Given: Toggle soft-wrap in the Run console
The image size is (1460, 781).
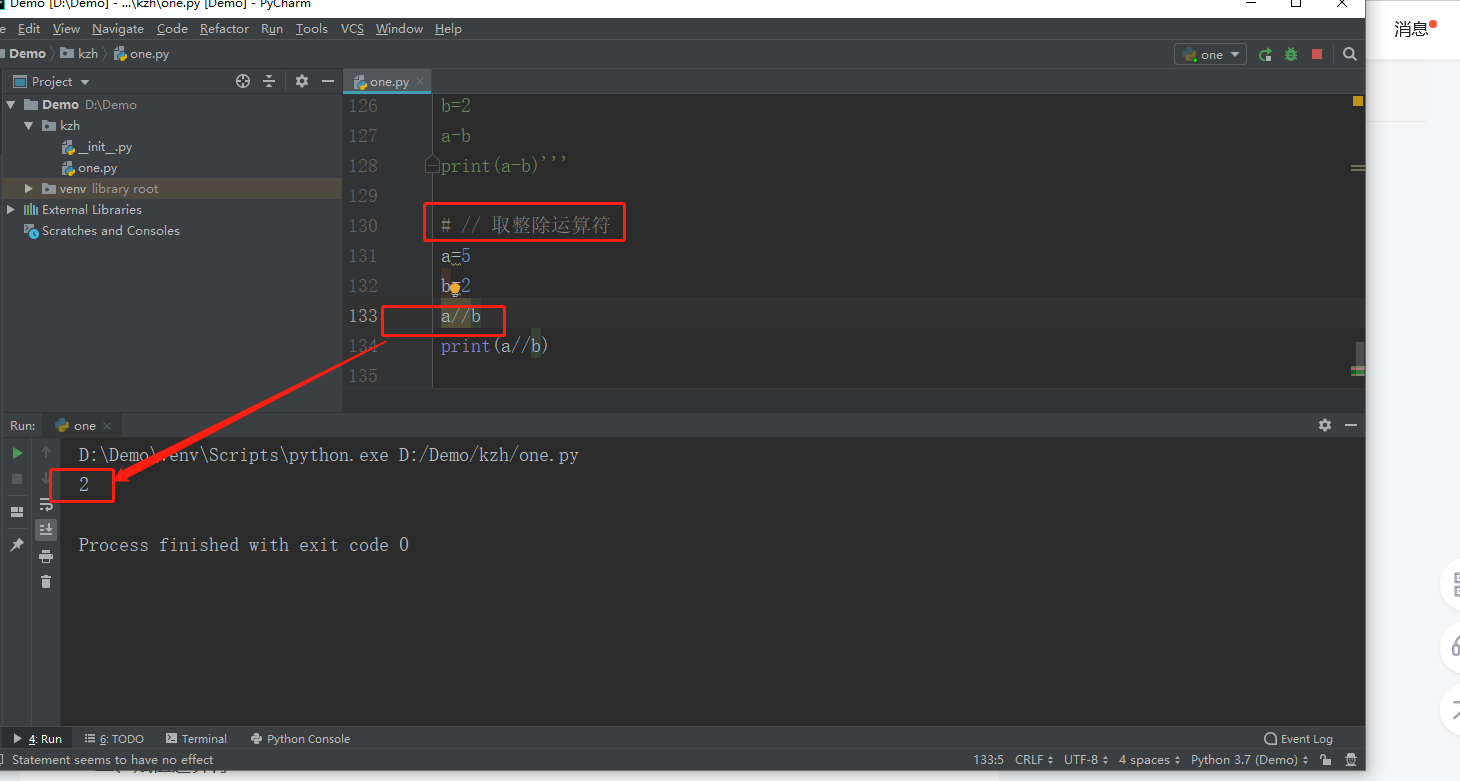Looking at the screenshot, I should click(46, 505).
